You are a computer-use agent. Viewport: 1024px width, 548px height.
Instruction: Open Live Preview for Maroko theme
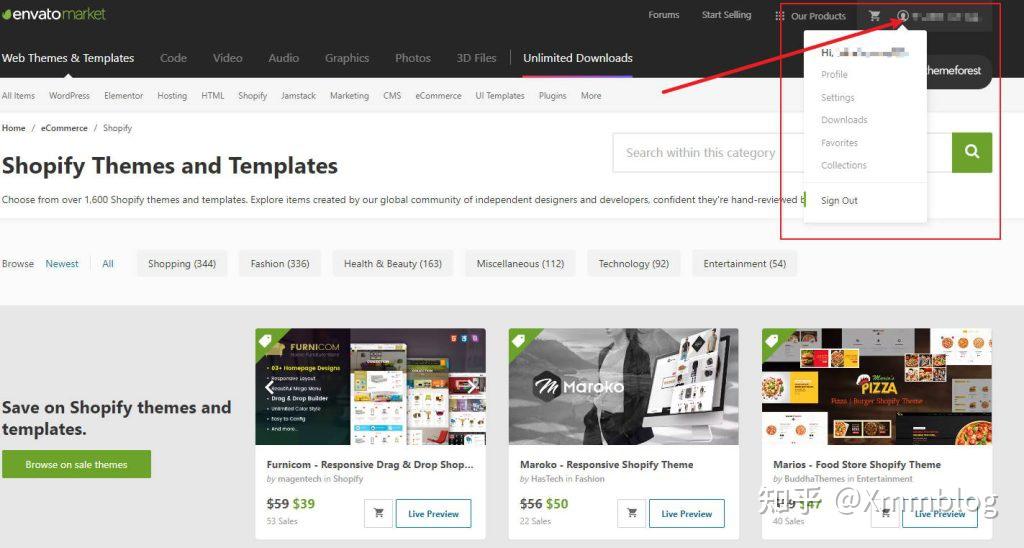[686, 513]
